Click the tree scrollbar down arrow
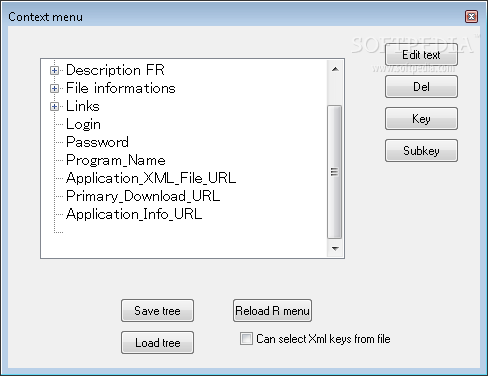The image size is (488, 376). click(x=335, y=248)
